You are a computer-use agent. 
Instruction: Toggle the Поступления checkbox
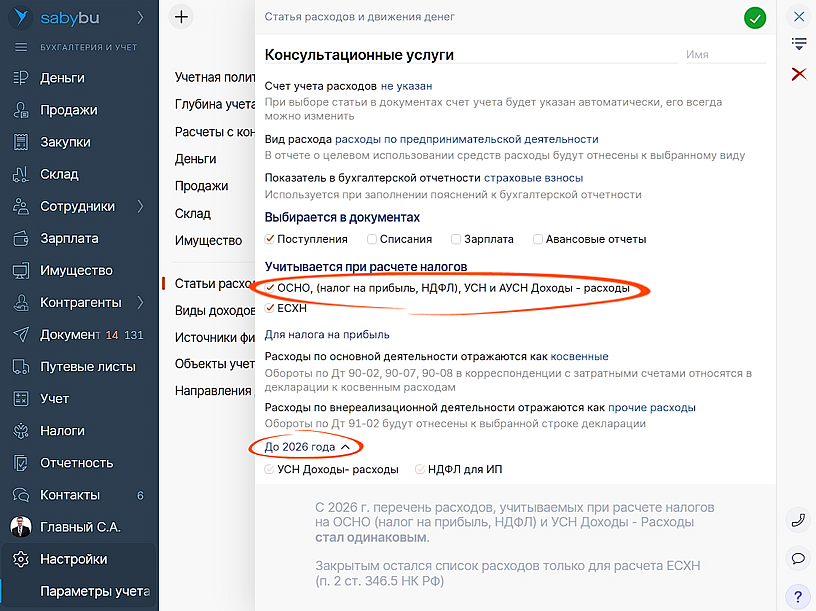pos(270,239)
